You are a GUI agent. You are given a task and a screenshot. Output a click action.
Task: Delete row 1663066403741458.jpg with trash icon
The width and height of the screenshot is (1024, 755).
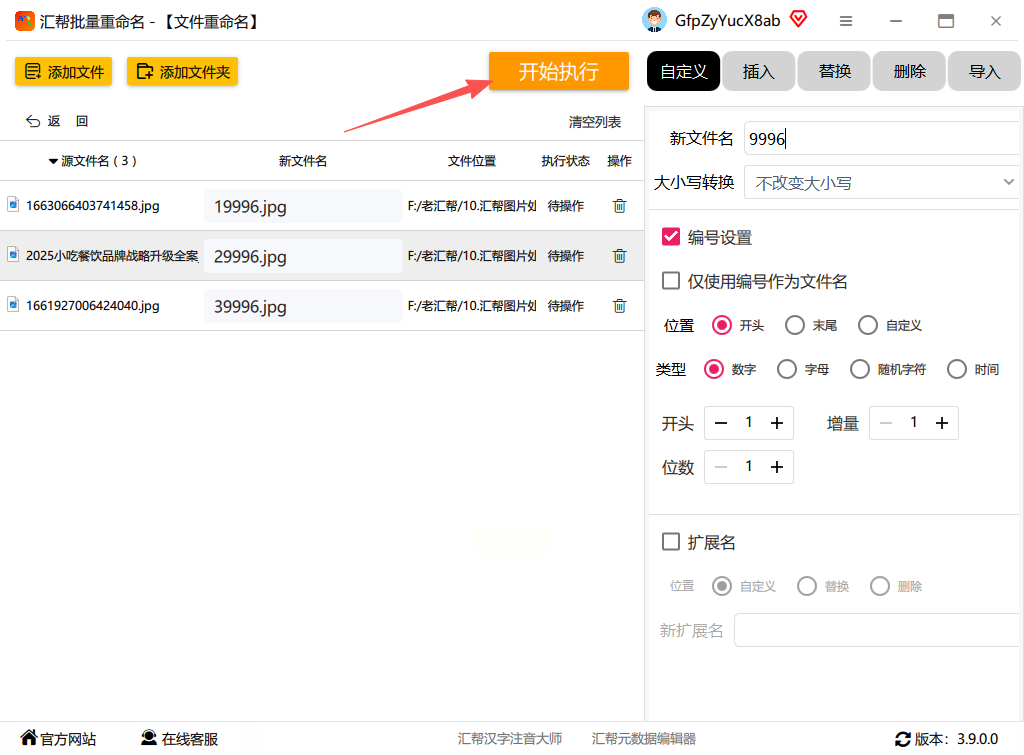(619, 206)
